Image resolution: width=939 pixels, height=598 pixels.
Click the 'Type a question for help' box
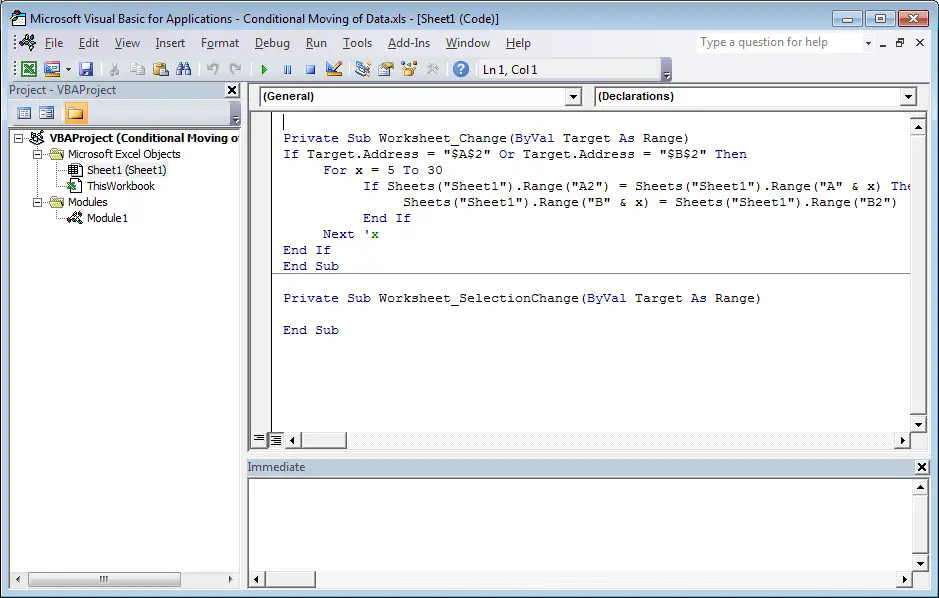pos(779,43)
